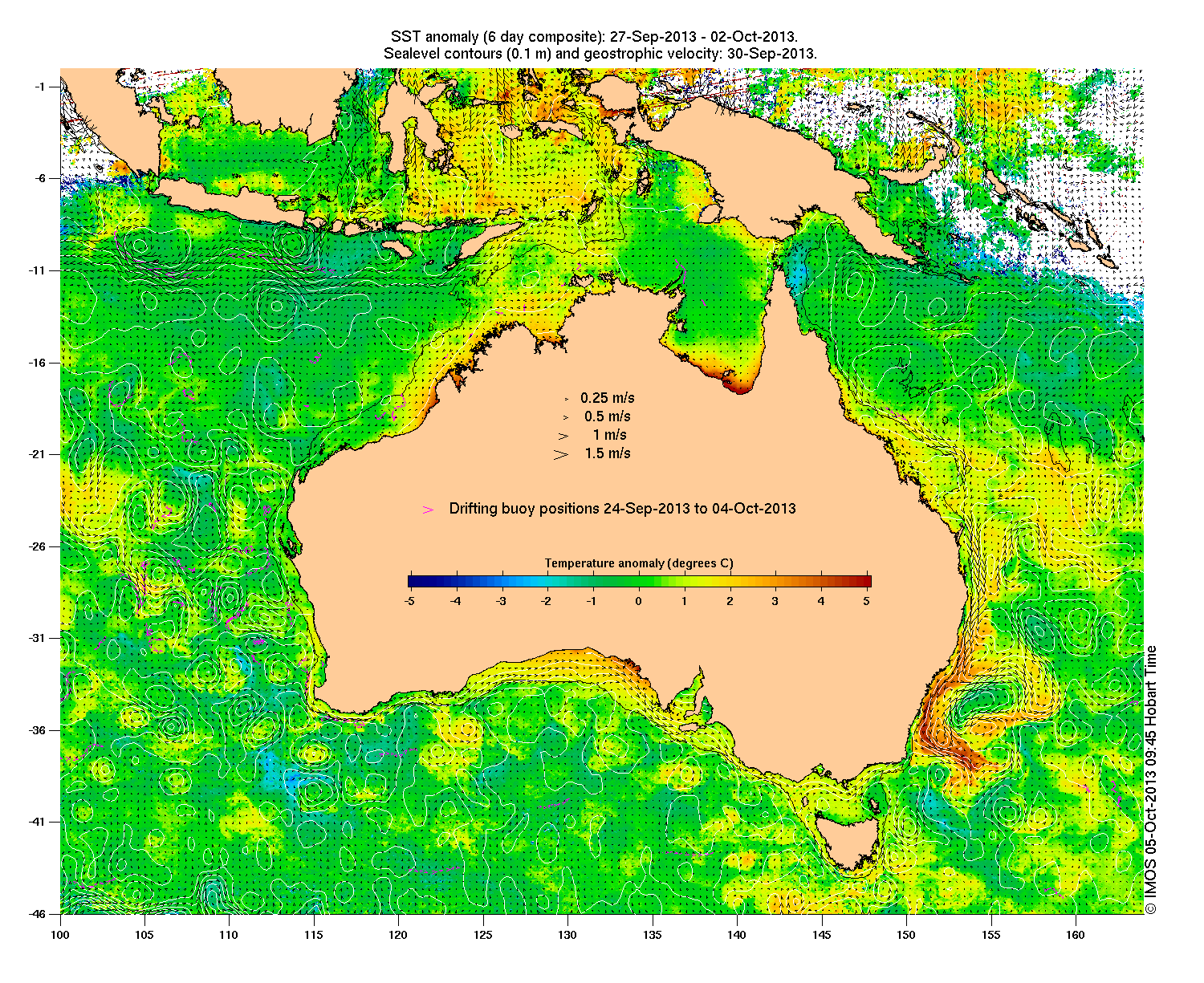Click longitude axis label '105'
Screen dimensions: 1204x983
pyautogui.click(x=144, y=935)
